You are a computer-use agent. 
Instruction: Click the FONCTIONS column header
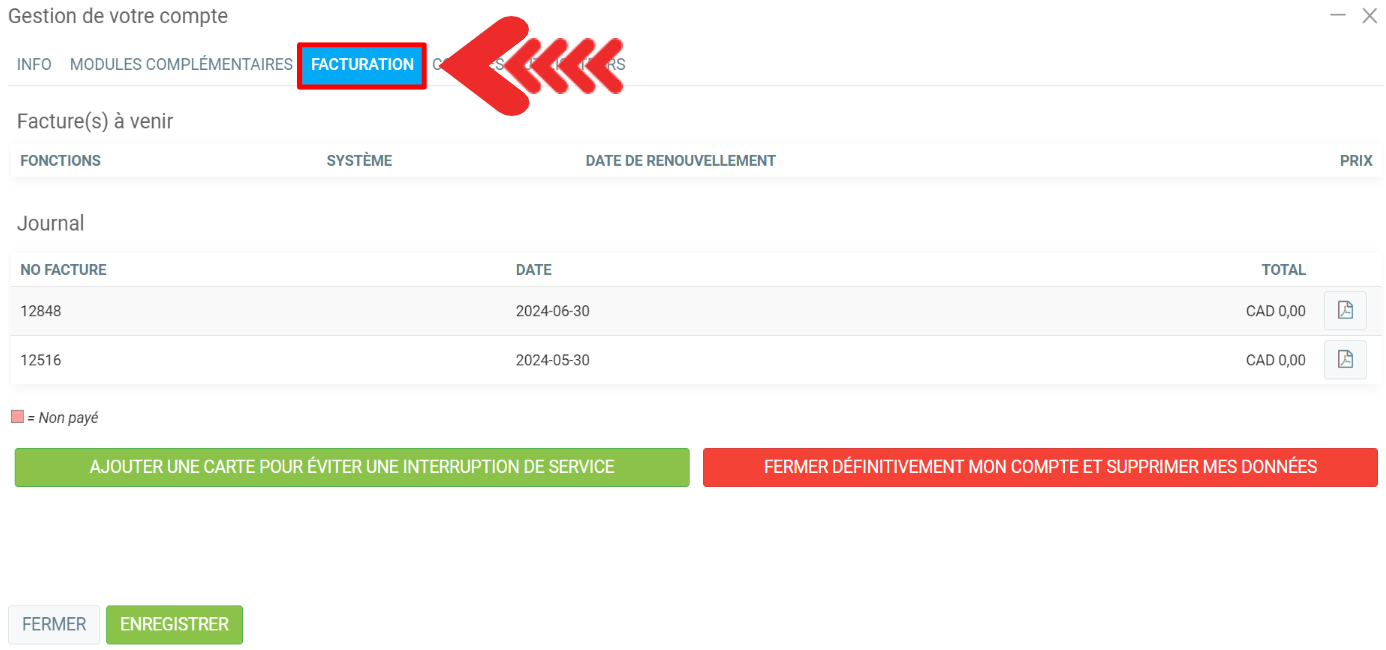pyautogui.click(x=60, y=161)
